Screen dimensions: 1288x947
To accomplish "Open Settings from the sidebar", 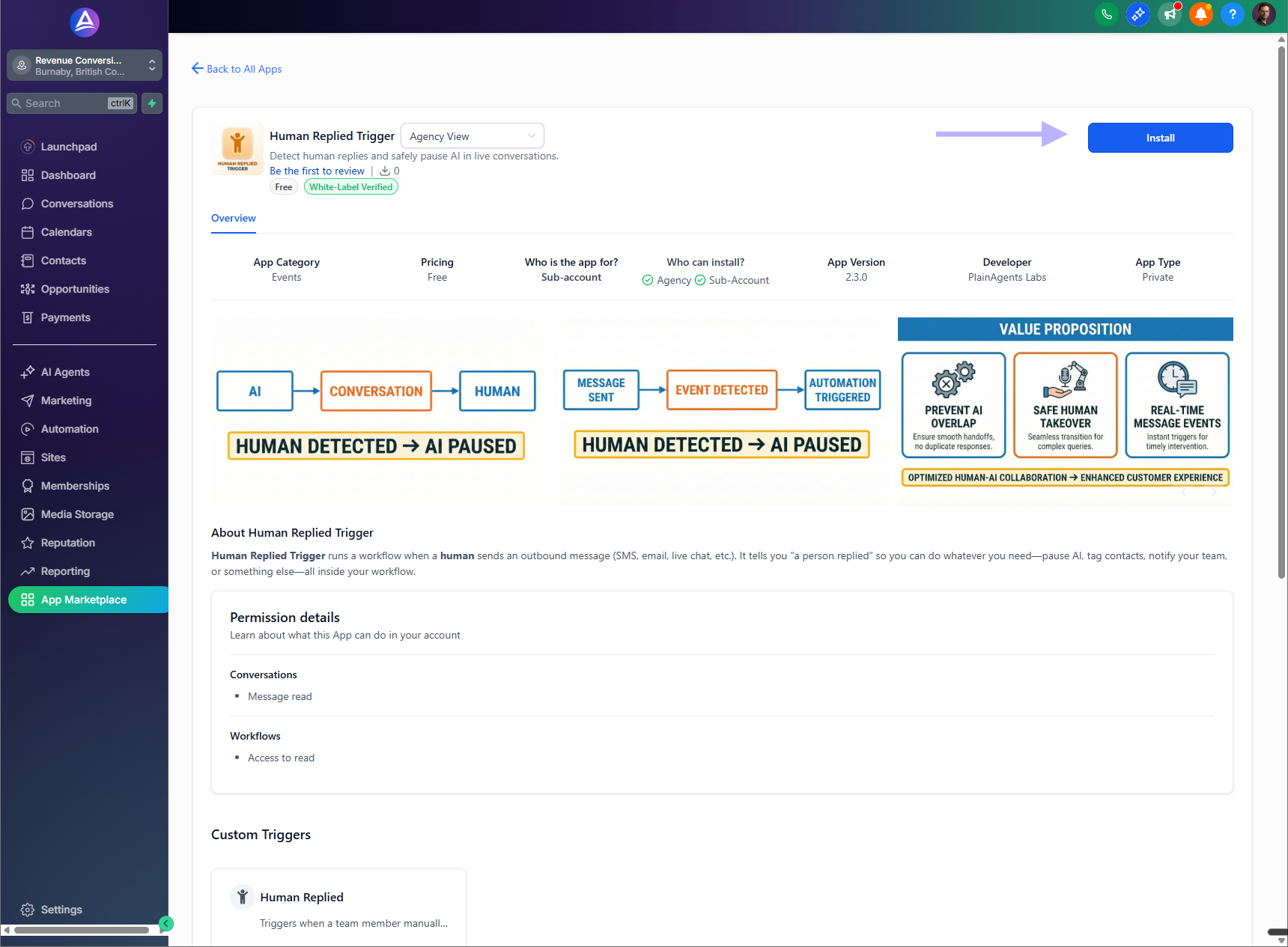I will click(60, 909).
